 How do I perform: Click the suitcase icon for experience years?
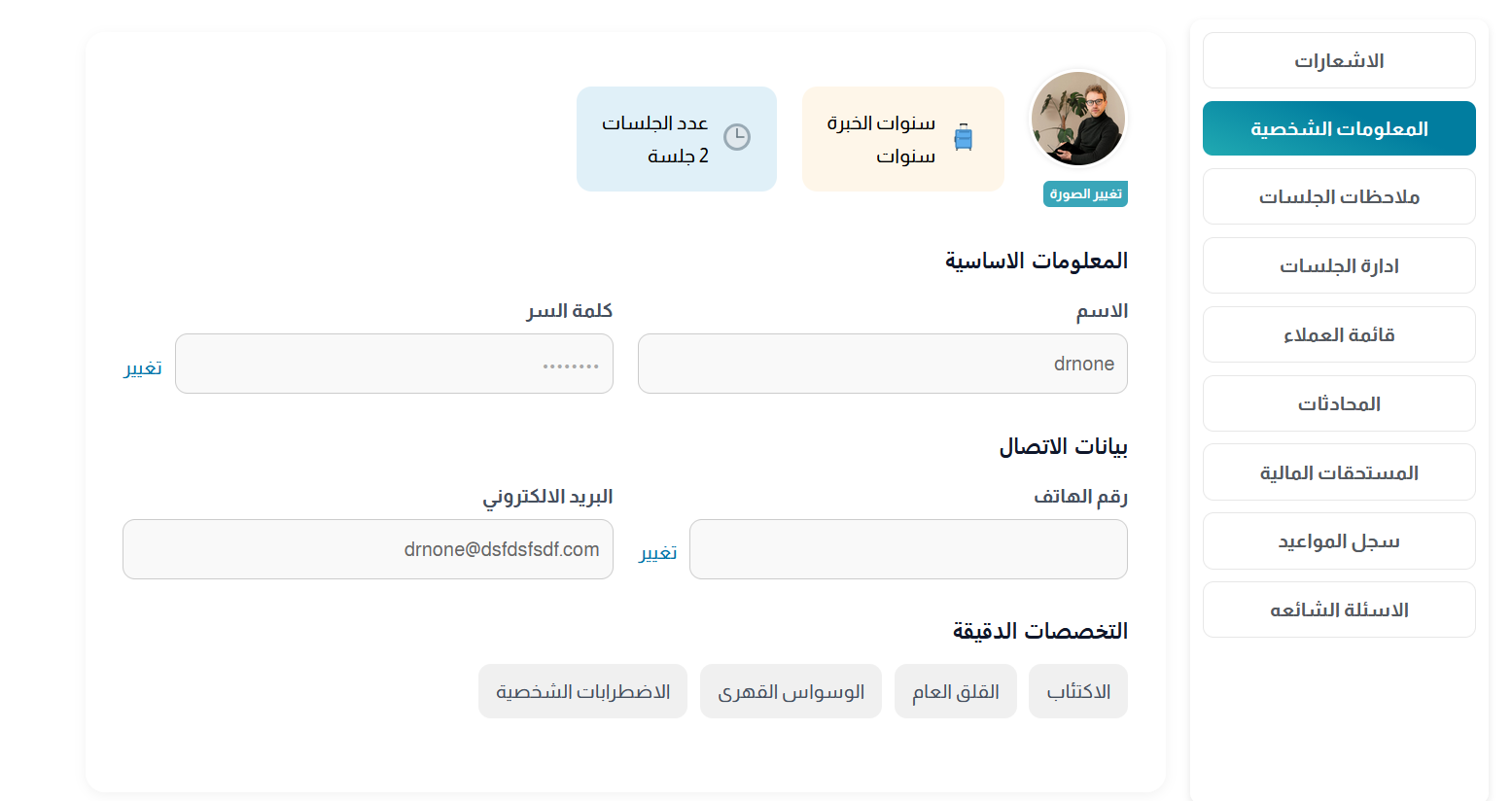point(963,138)
